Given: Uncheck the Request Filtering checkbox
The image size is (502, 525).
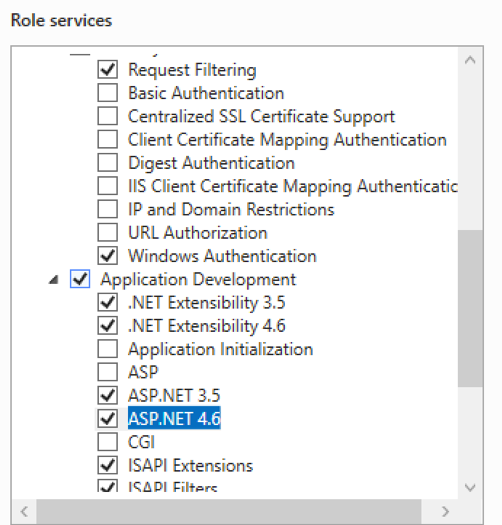Looking at the screenshot, I should (x=107, y=70).
